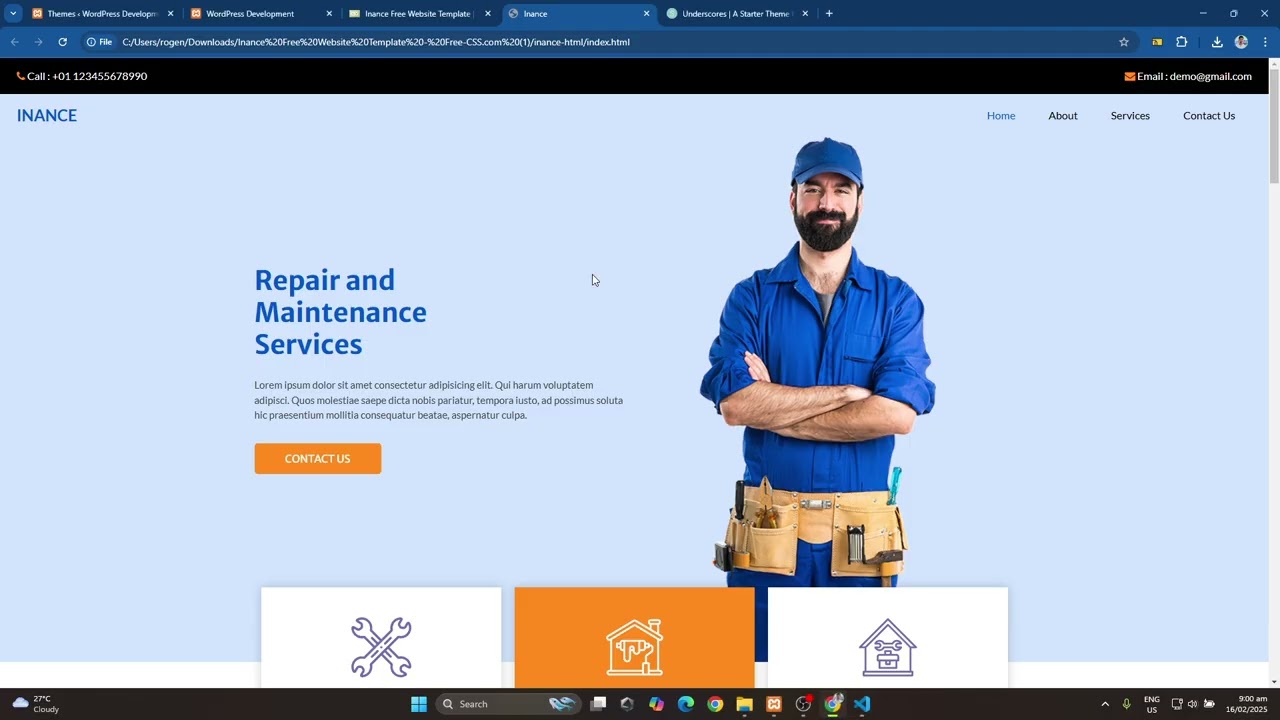This screenshot has height=720, width=1280.
Task: Click the taskbar Search box
Action: point(508,704)
